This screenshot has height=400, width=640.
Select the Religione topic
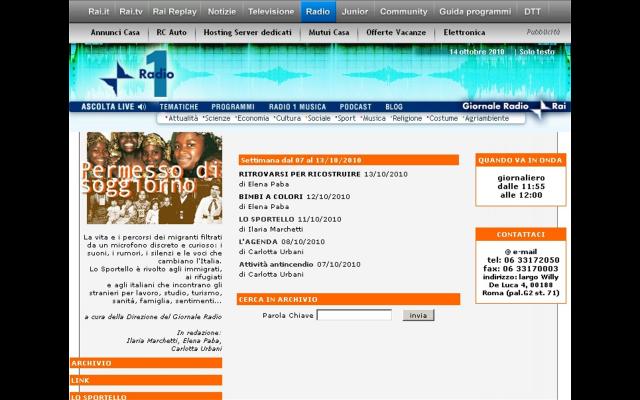[x=406, y=118]
